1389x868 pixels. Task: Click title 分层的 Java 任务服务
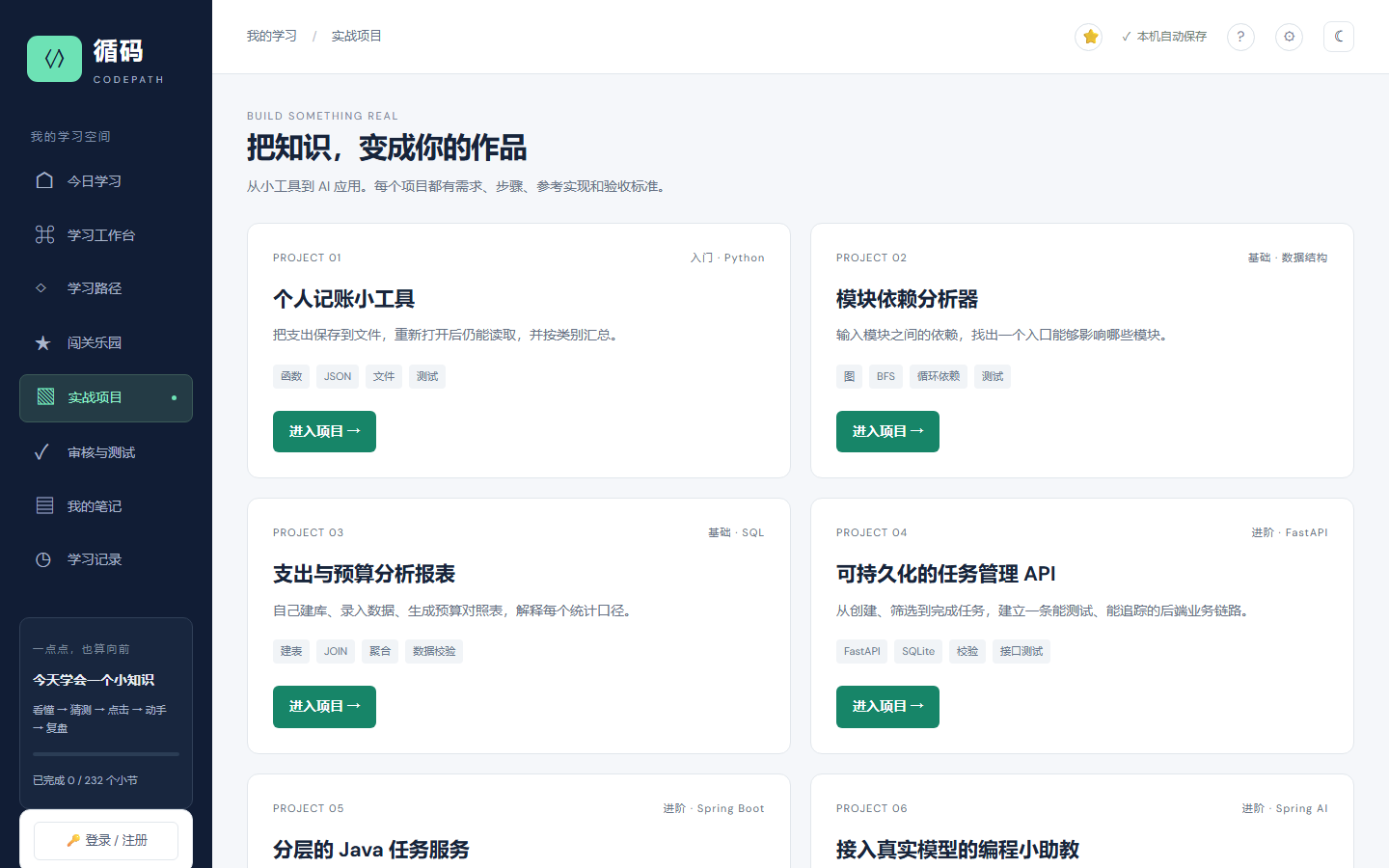click(x=371, y=850)
